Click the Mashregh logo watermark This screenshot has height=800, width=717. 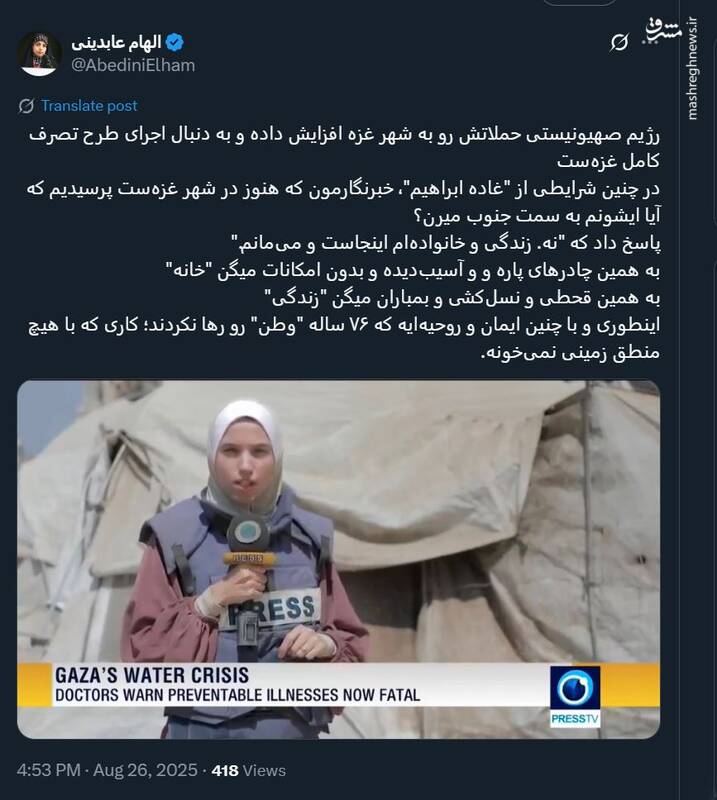664,31
